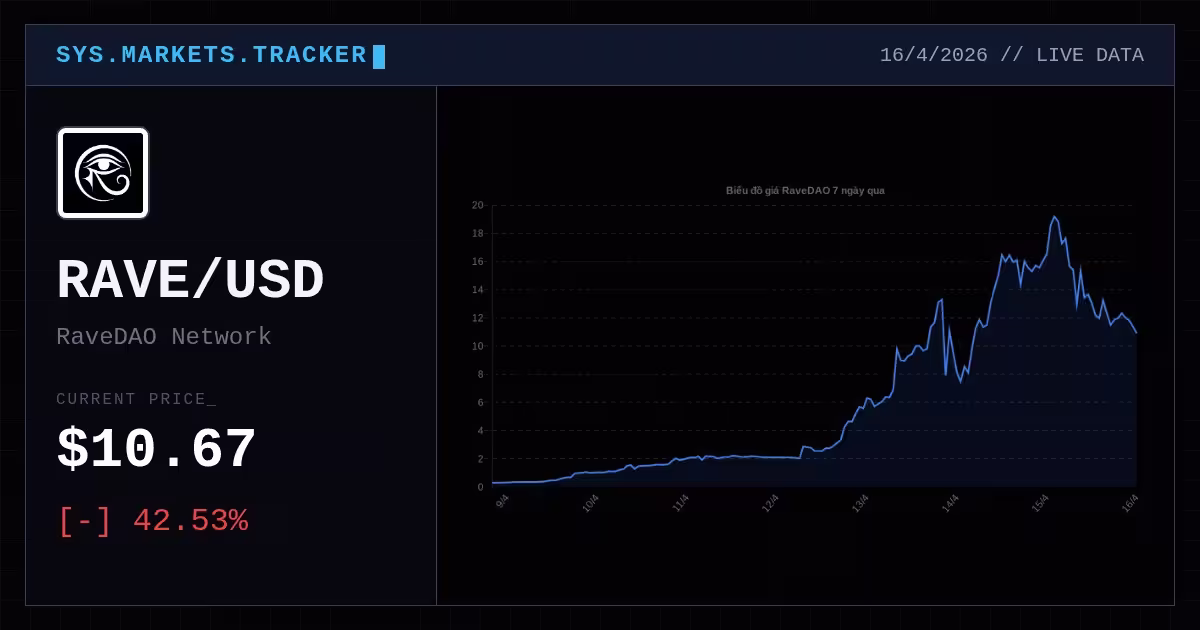Viewport: 1200px width, 630px height.
Task: Click the 8 label on the y-axis
Action: pos(481,374)
